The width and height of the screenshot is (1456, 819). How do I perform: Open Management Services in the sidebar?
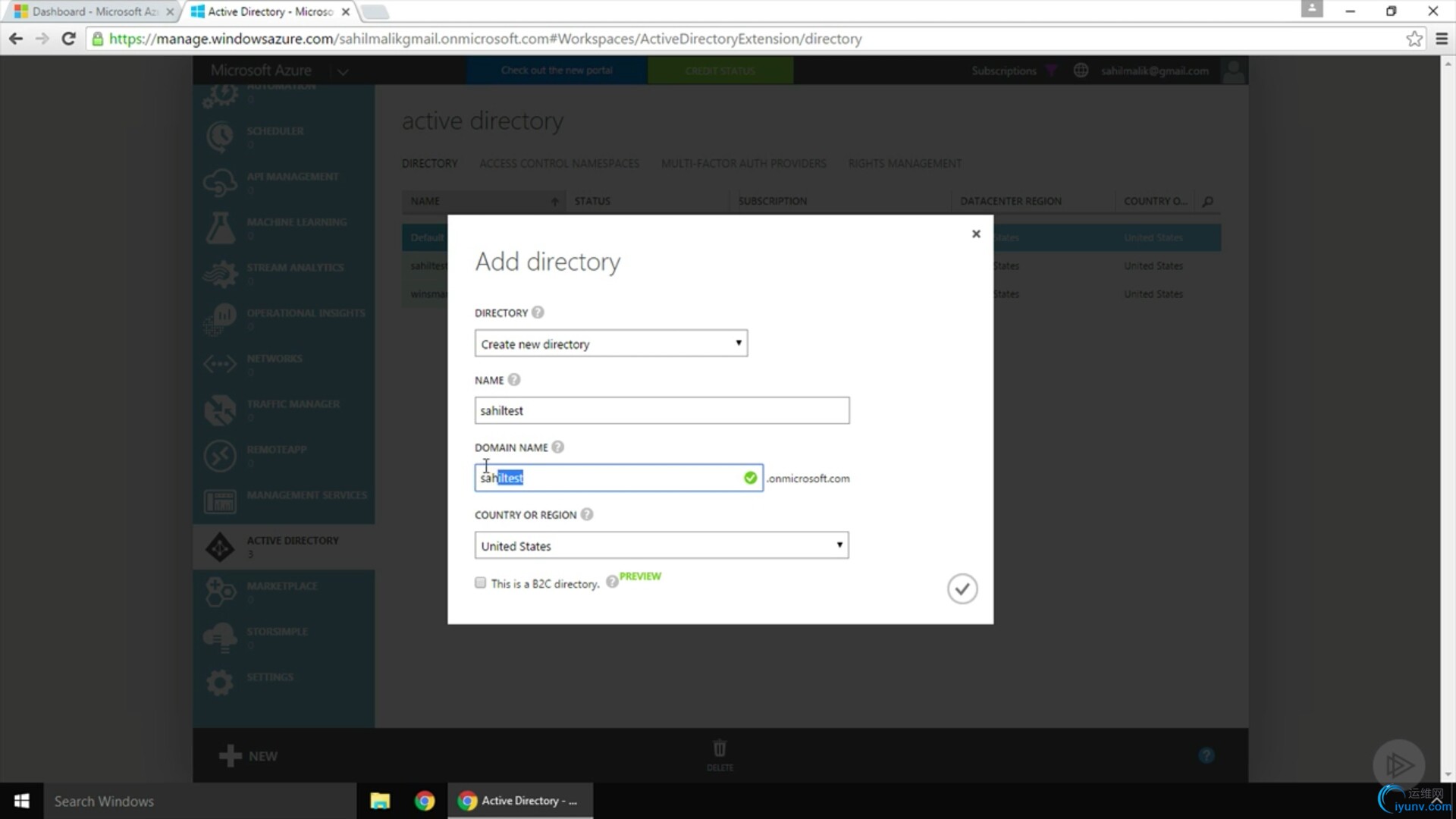point(284,500)
